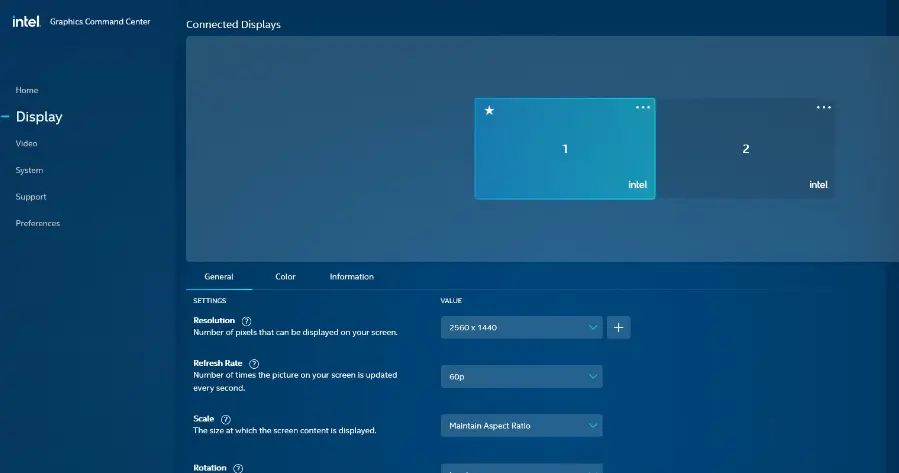Open display 2 three-dot options menu

[824, 107]
